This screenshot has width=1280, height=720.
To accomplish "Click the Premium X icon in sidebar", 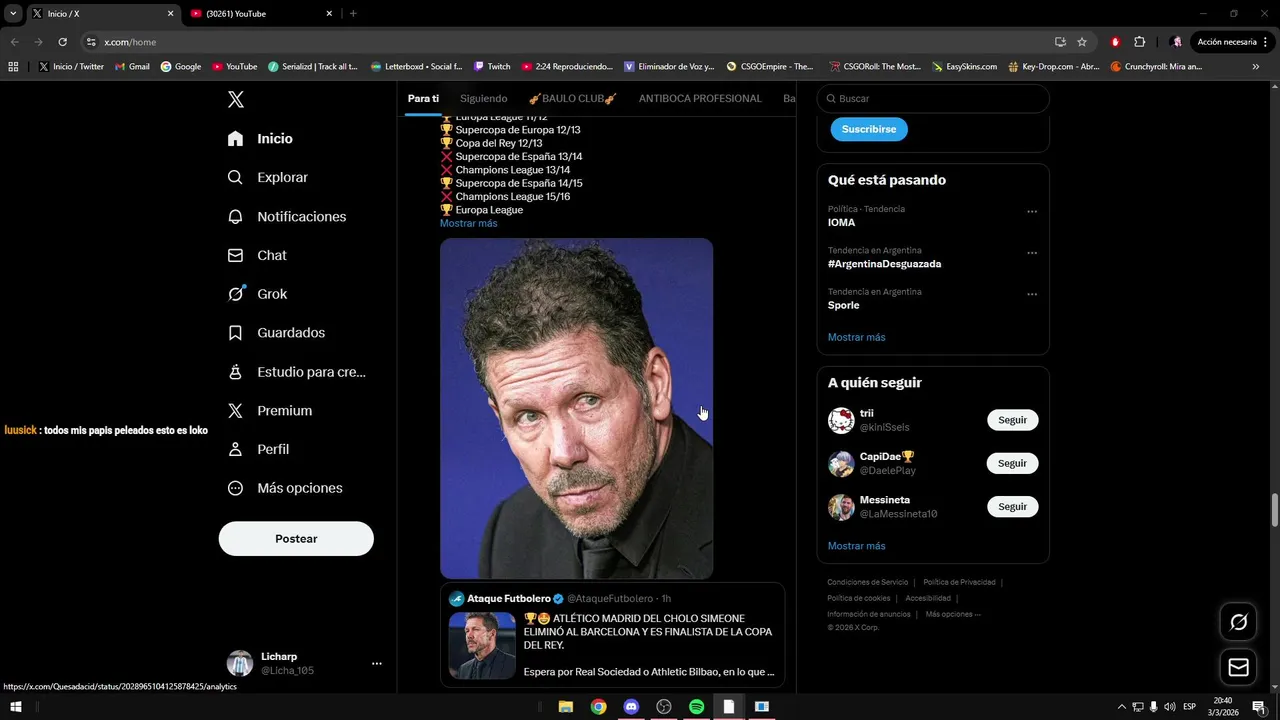I will click(235, 411).
